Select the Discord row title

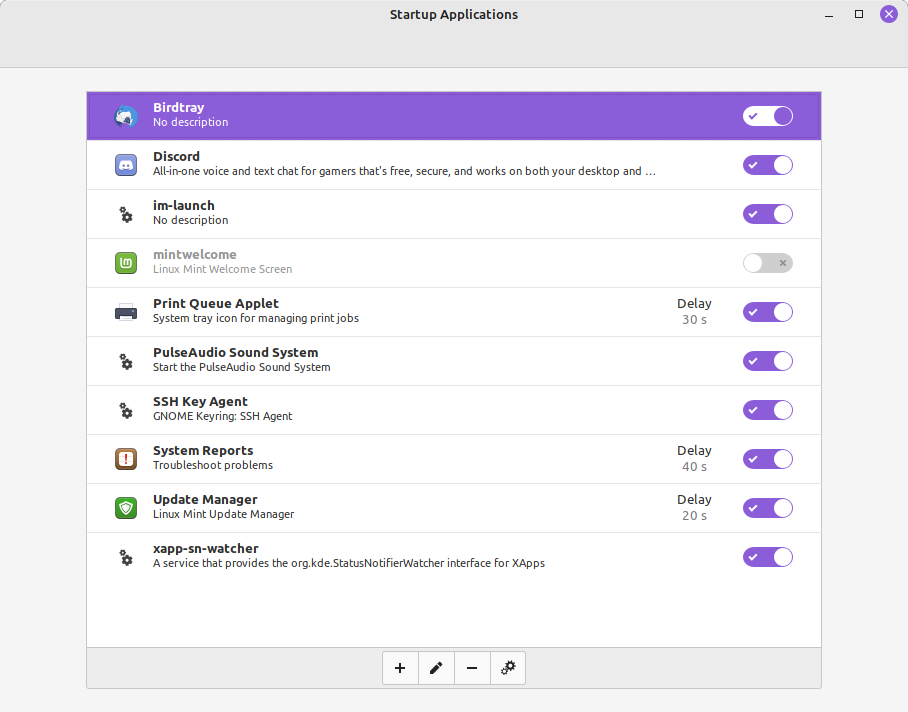click(x=176, y=156)
